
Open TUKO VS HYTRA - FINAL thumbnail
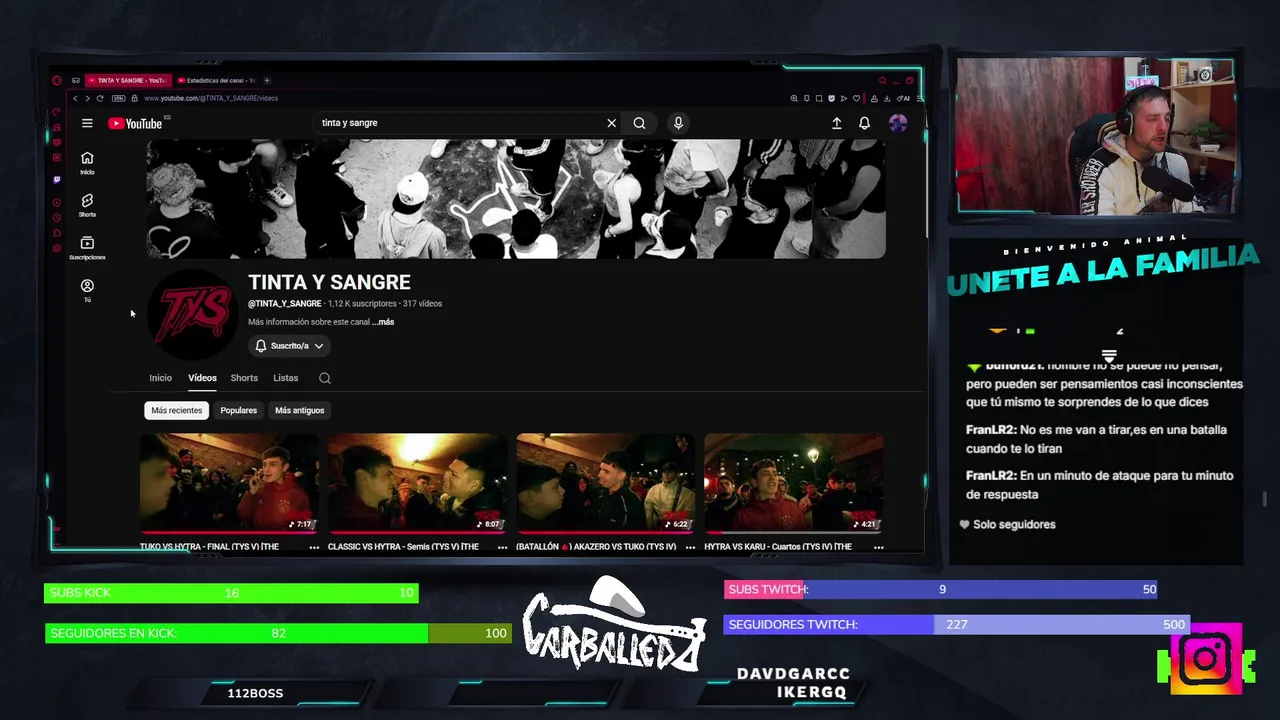pyautogui.click(x=229, y=483)
